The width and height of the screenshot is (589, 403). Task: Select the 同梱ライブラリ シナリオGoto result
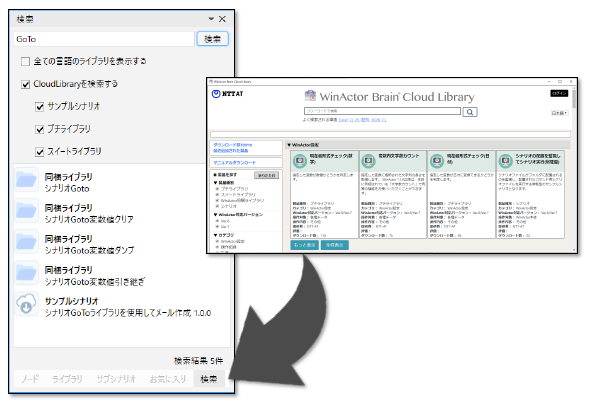pos(122,183)
